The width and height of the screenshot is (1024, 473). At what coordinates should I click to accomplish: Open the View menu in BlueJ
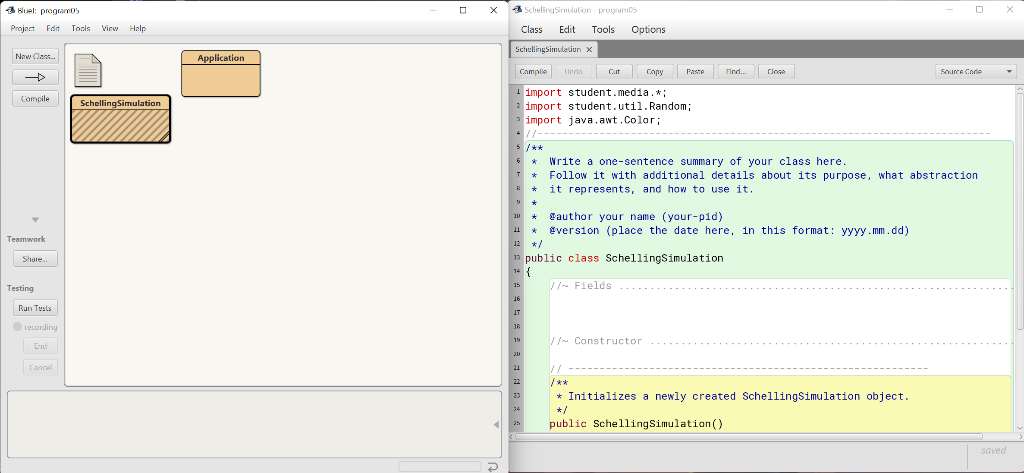pyautogui.click(x=109, y=29)
